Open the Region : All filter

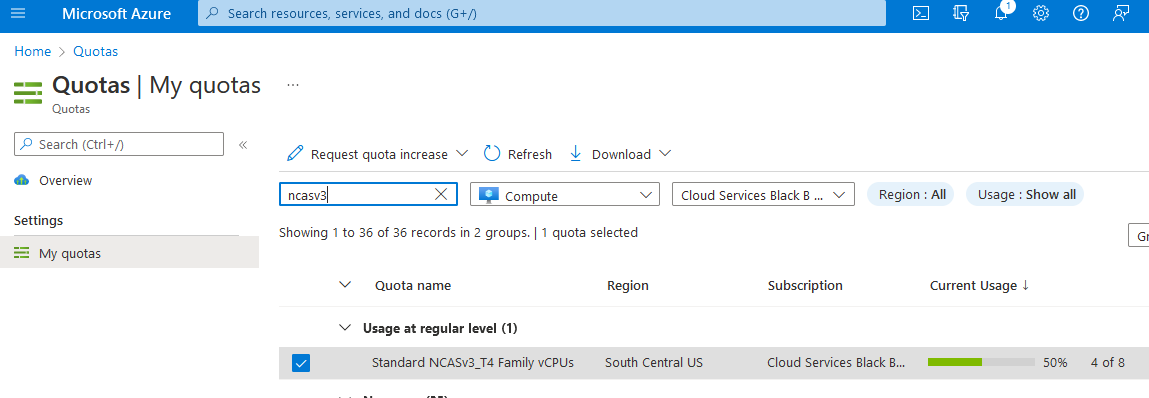point(910,194)
